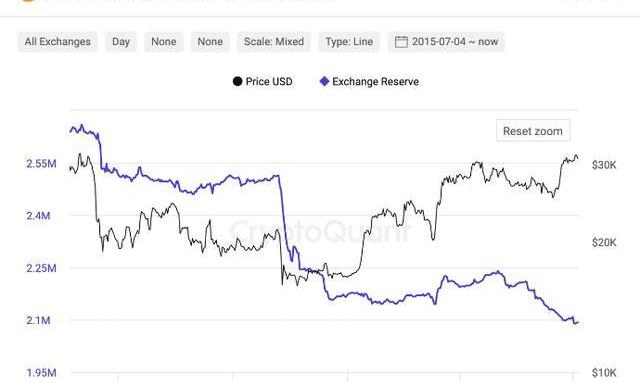This screenshot has width=640, height=383.
Task: Click the 2.1M left axis label
Action: point(38,320)
